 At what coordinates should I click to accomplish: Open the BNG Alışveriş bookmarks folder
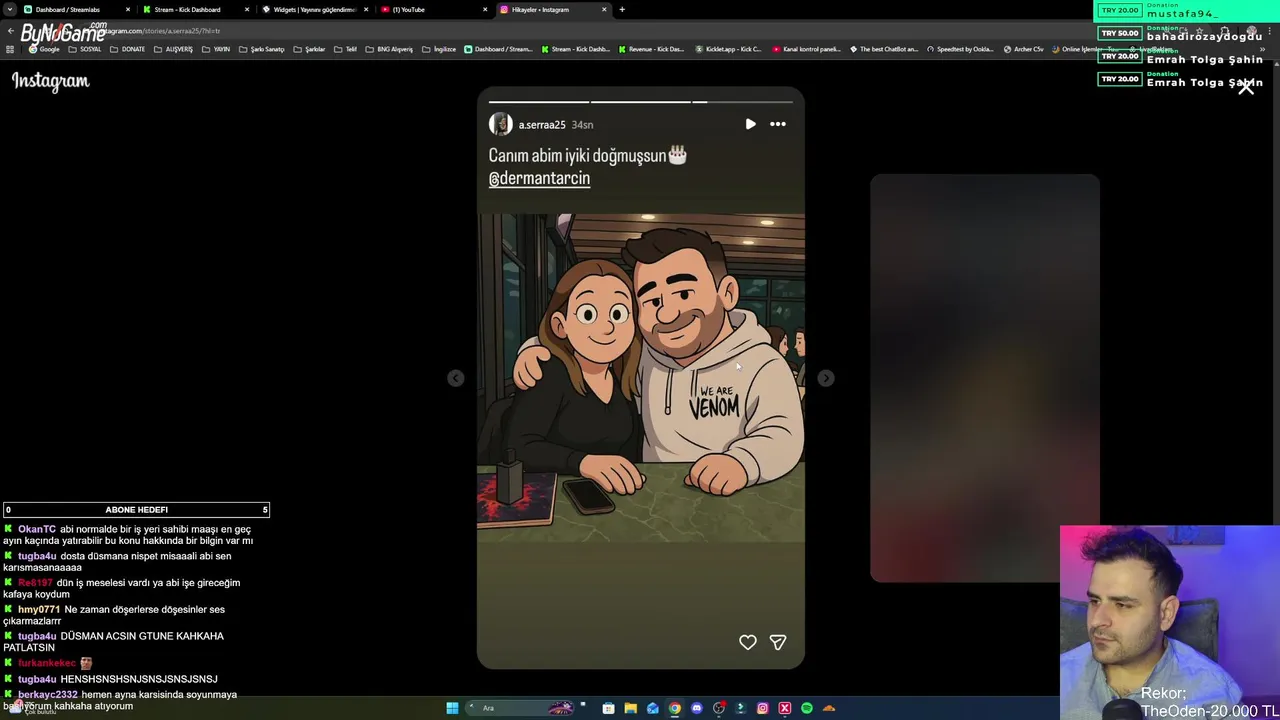tap(389, 49)
